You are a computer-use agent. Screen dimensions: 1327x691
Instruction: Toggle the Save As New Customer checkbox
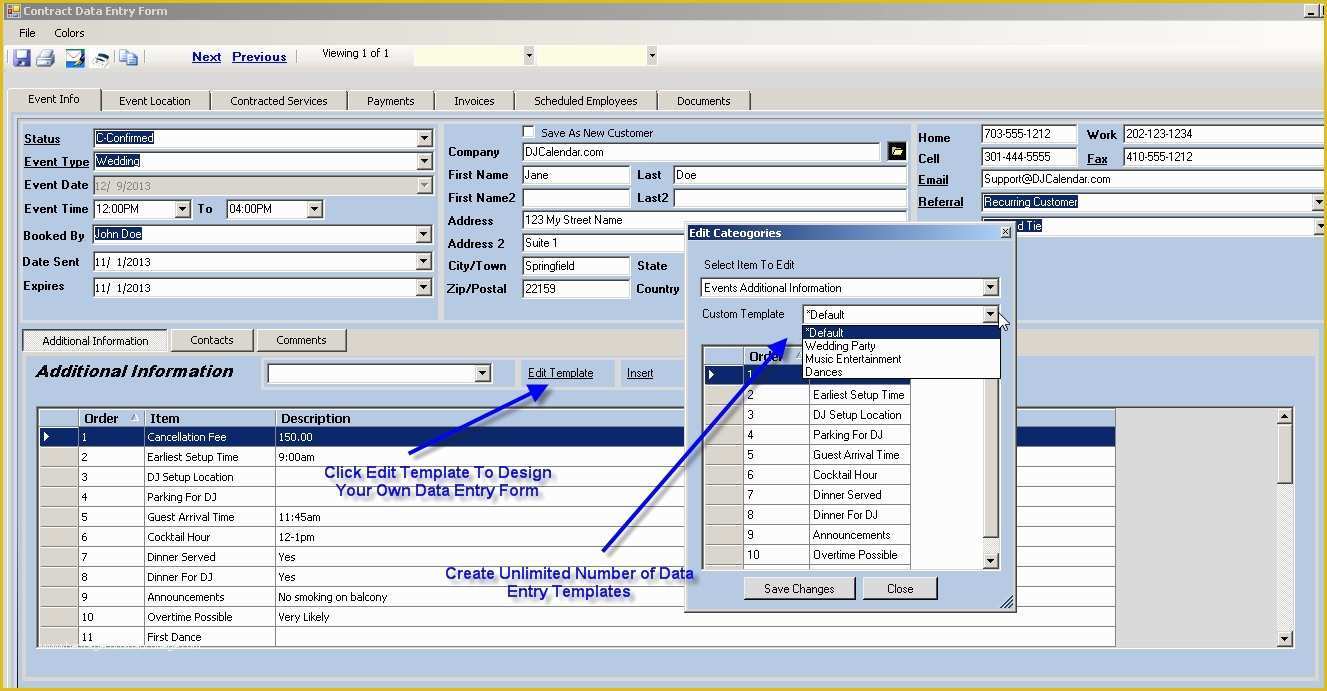pos(527,131)
